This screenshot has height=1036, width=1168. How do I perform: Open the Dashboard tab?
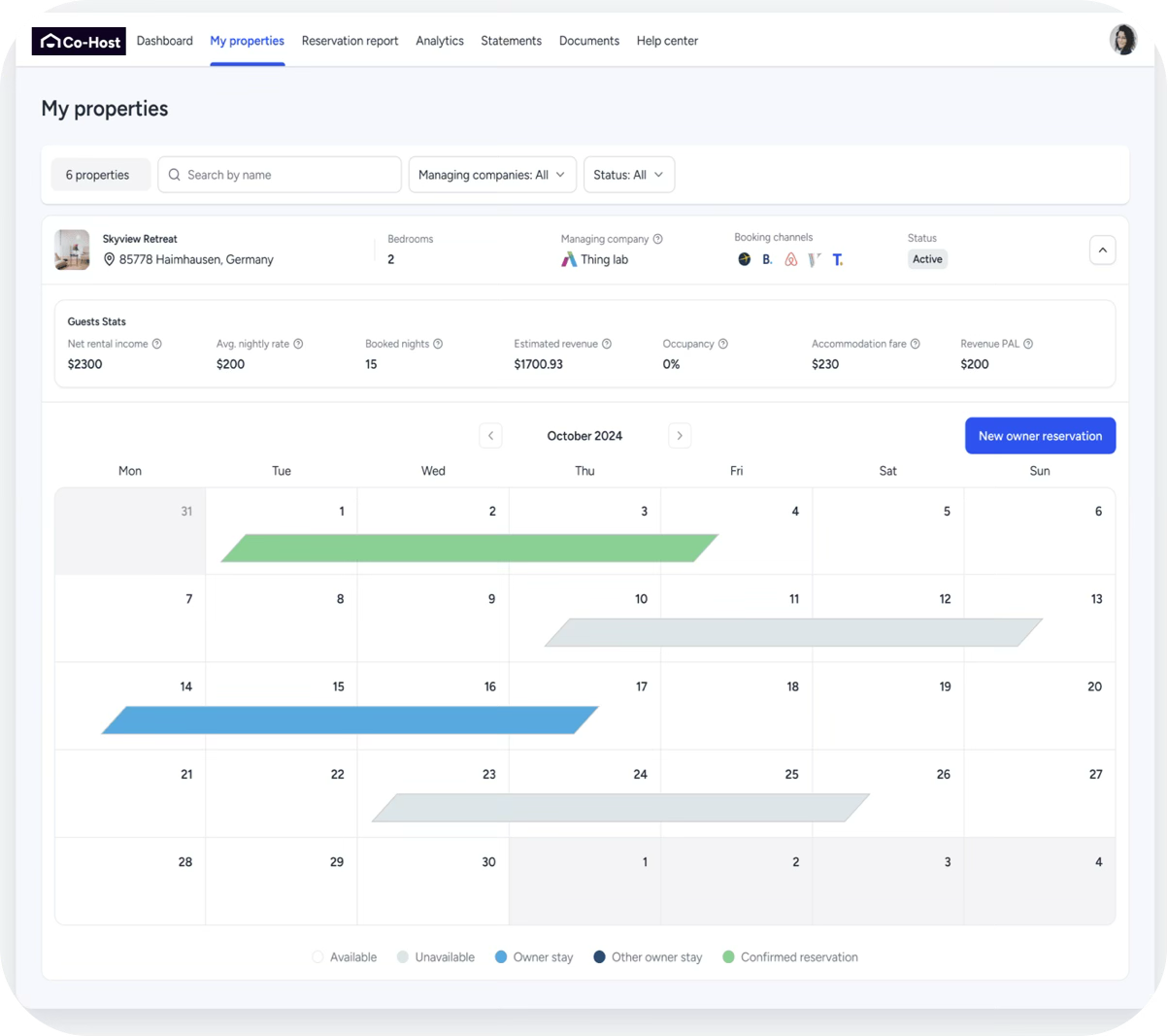point(165,41)
